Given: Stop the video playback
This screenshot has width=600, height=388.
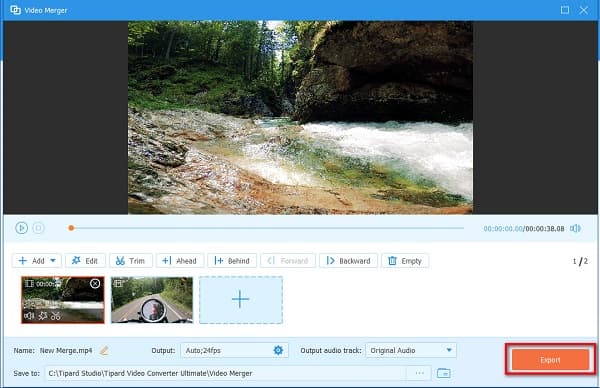Looking at the screenshot, I should [x=38, y=228].
